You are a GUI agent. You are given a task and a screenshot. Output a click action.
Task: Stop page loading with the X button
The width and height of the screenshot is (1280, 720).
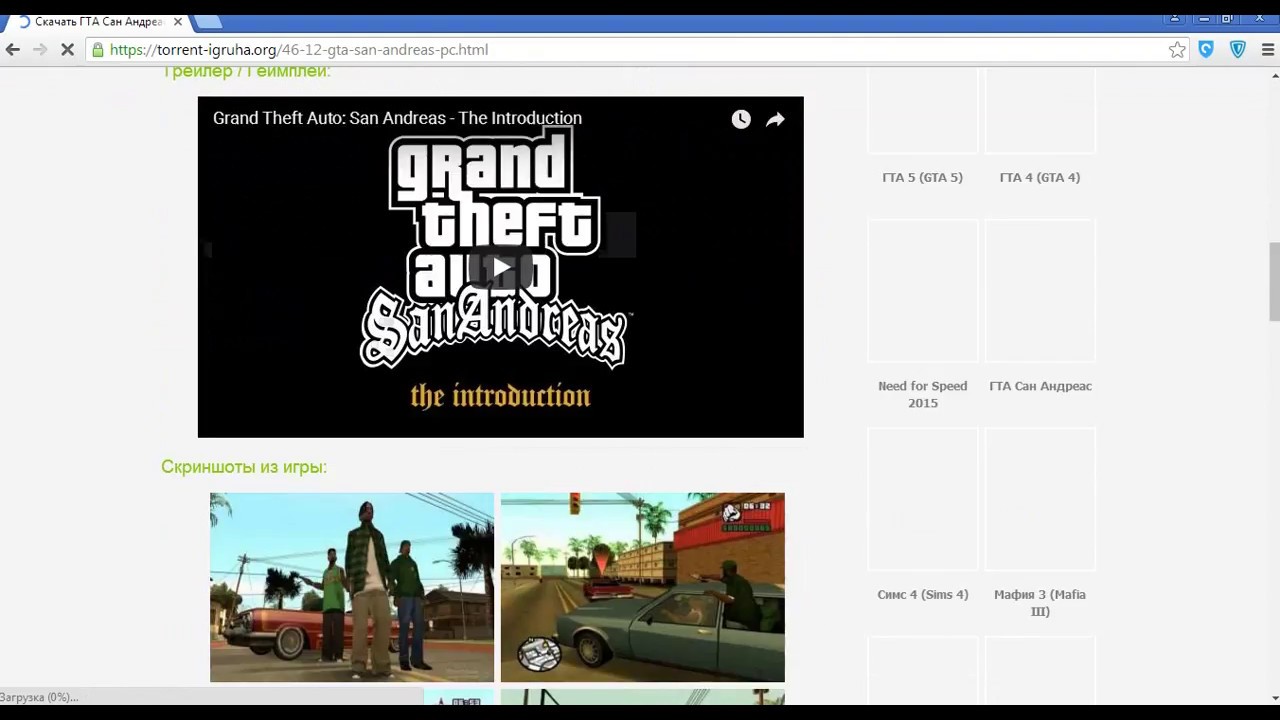click(67, 49)
